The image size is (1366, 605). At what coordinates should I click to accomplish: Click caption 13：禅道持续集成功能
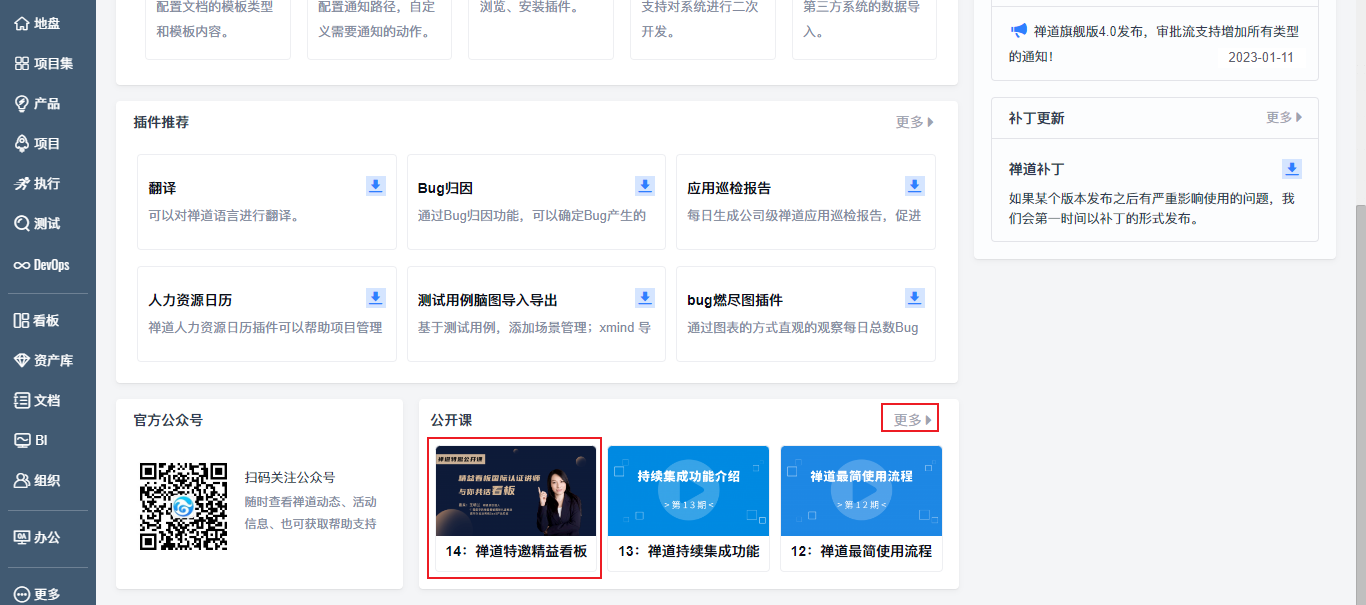pos(688,551)
